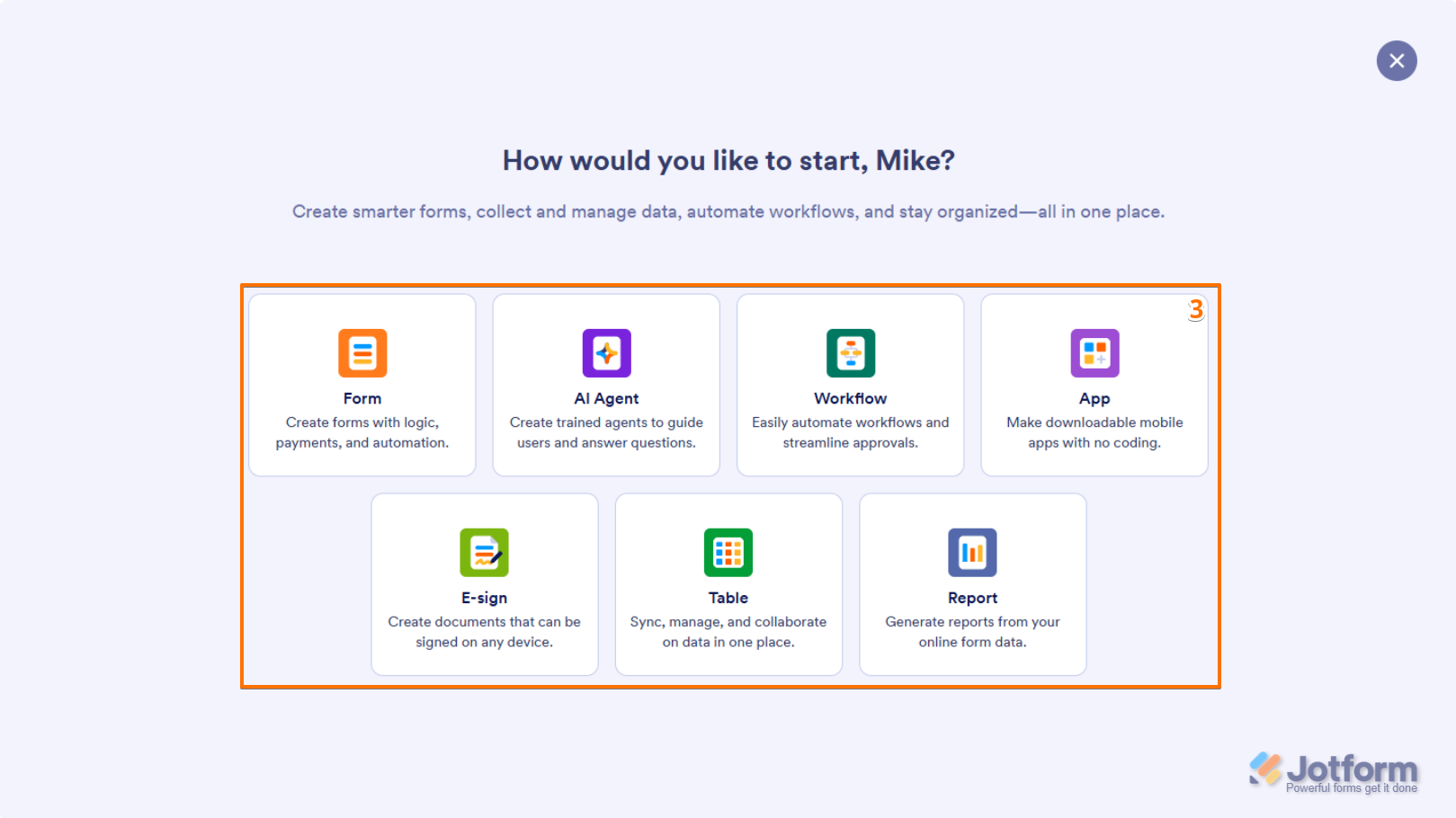
Task: Select the Table title label
Action: [728, 598]
